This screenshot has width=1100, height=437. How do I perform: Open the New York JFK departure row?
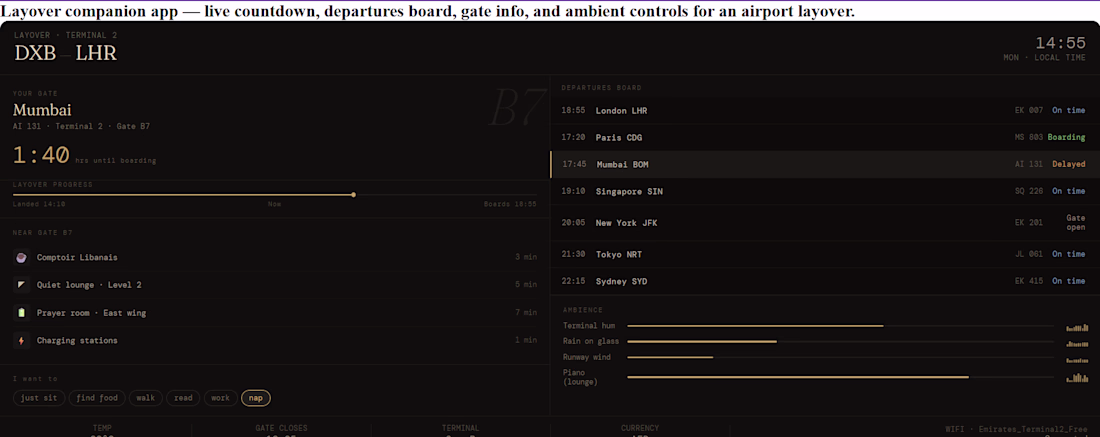tap(825, 223)
